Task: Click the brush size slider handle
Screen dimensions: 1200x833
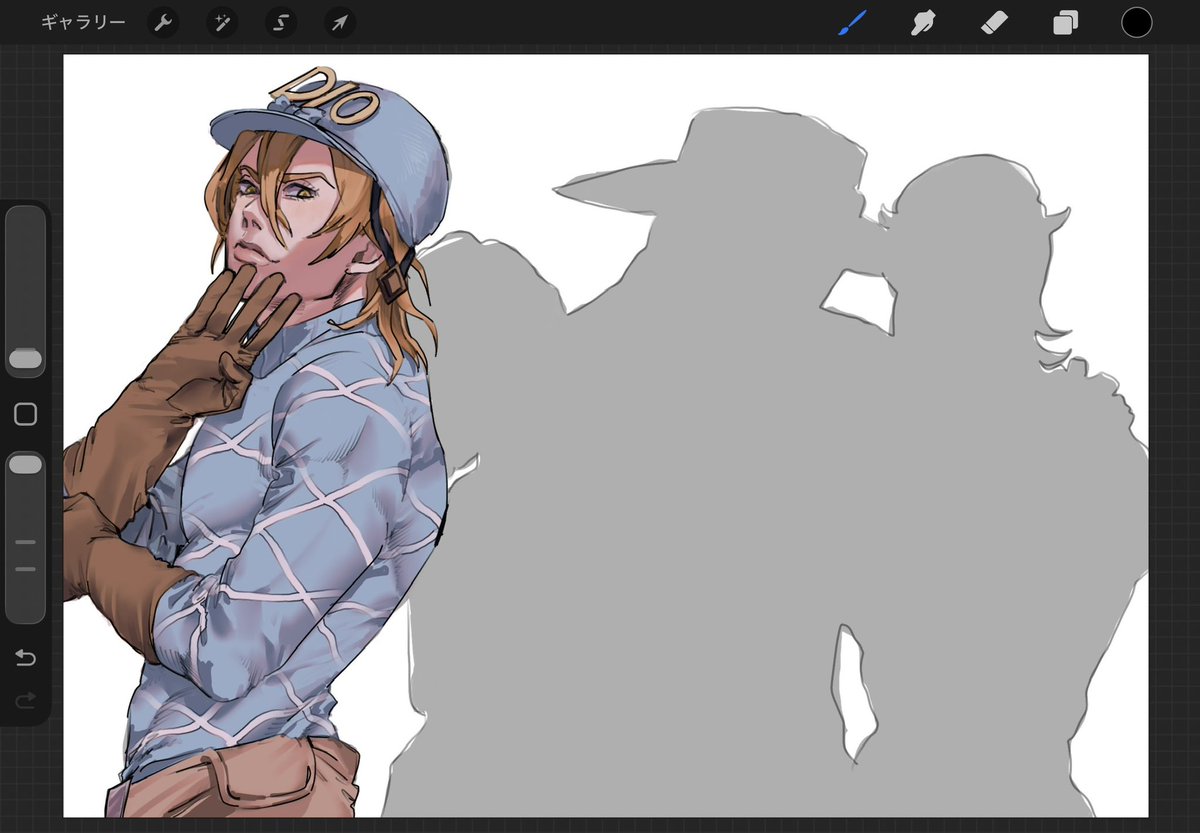Action: (25, 359)
